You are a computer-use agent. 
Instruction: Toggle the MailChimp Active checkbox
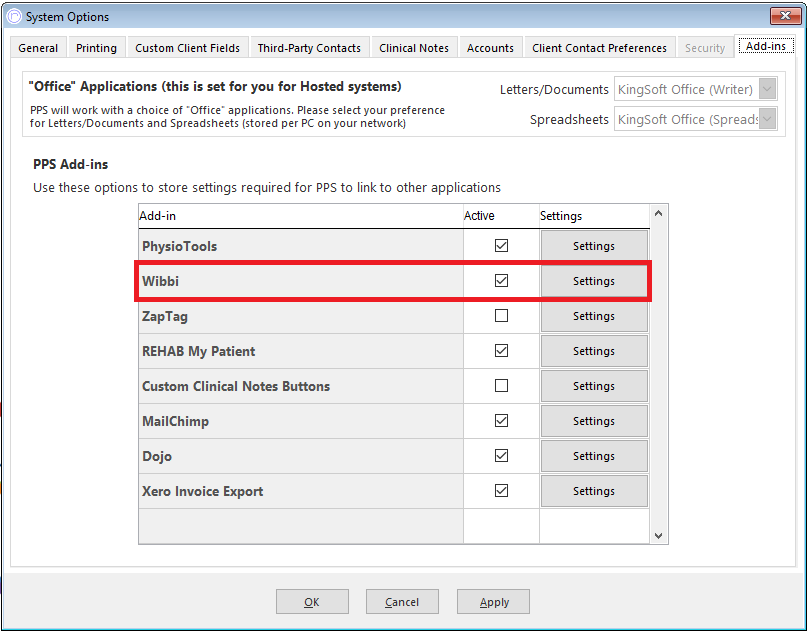click(501, 420)
